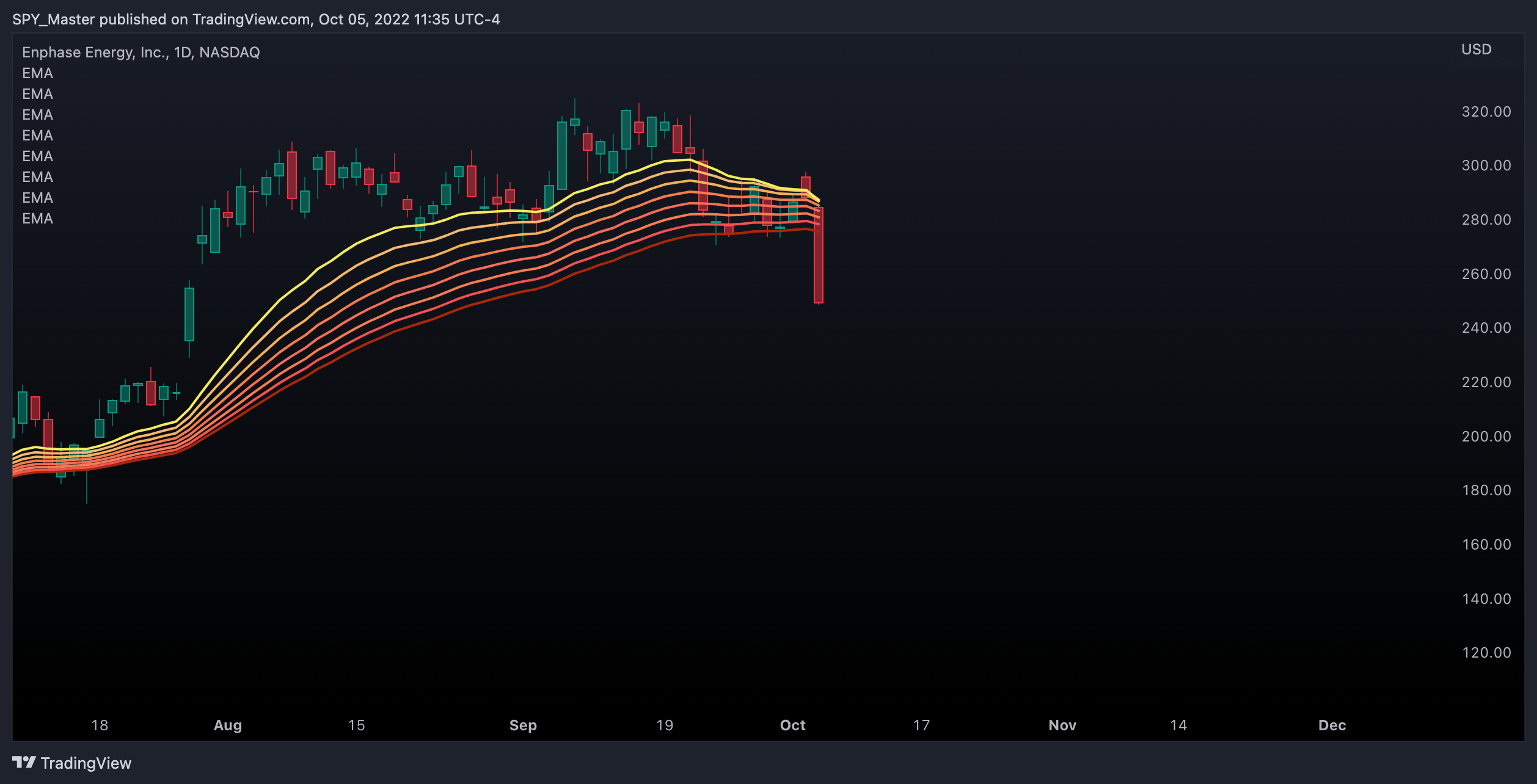Click the 300.00 price axis label
Screen dimensions: 1537x784
click(1486, 165)
